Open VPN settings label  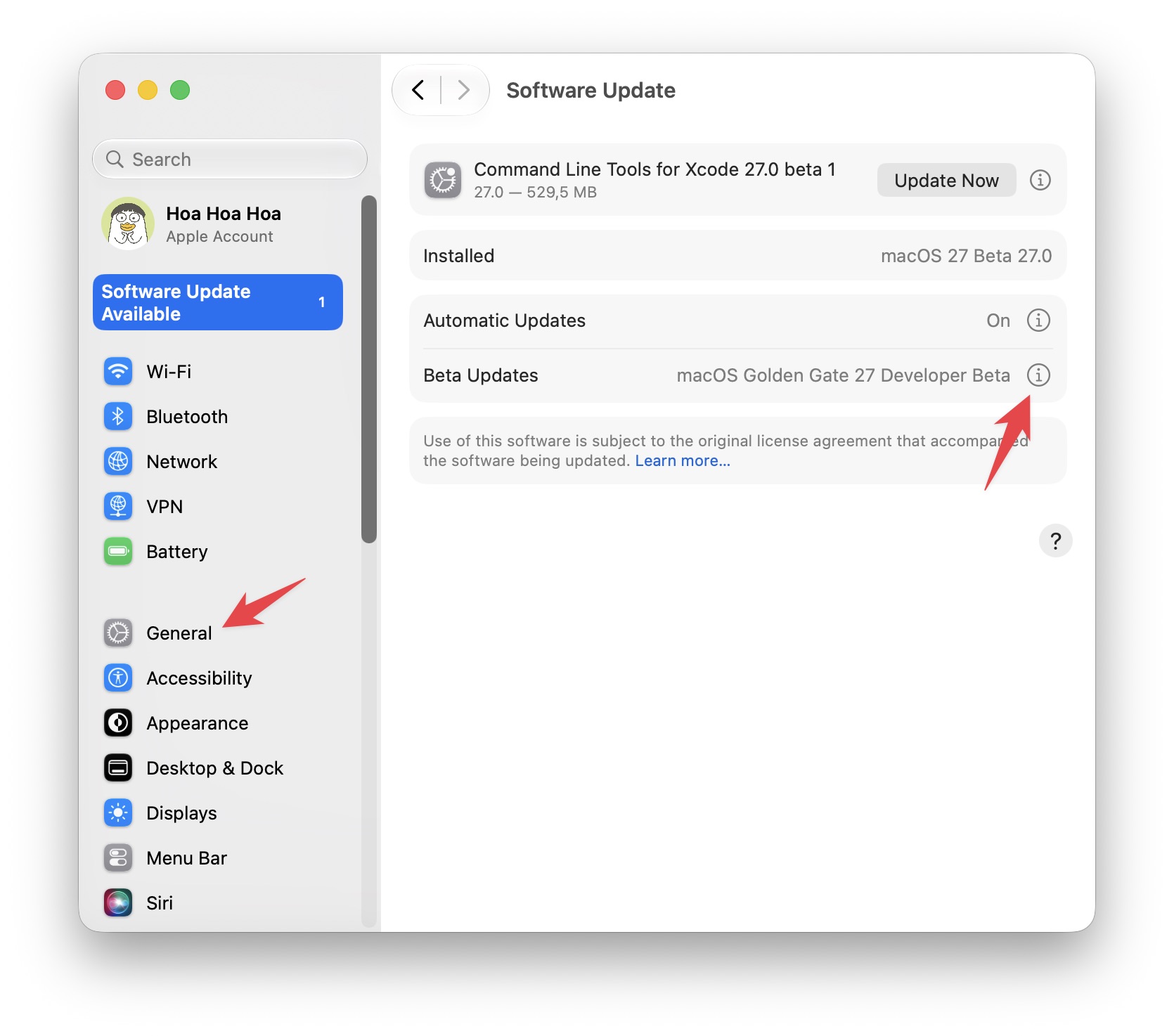click(165, 506)
